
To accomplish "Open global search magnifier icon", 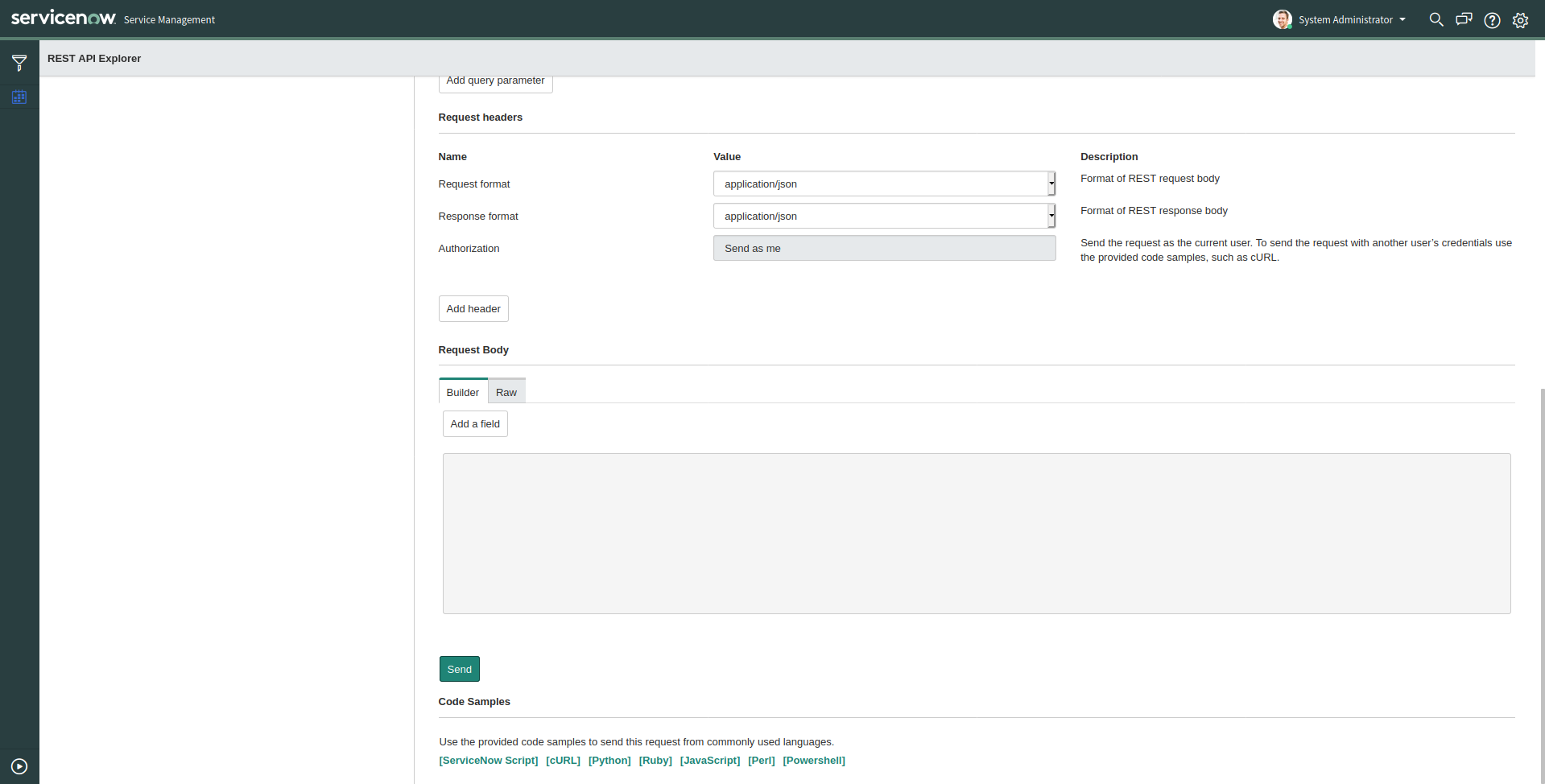I will [1436, 19].
